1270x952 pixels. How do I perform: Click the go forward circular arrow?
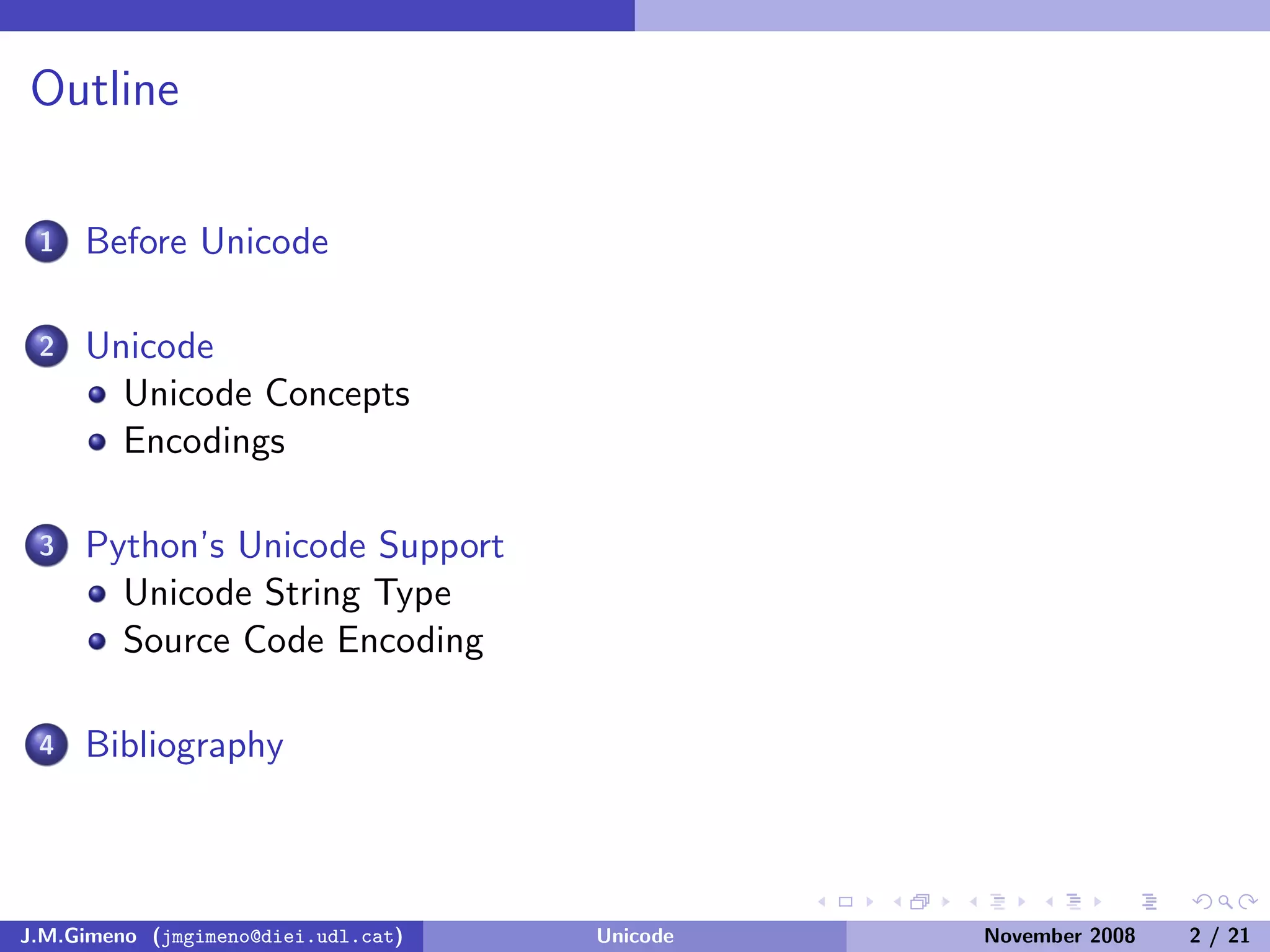(1248, 902)
